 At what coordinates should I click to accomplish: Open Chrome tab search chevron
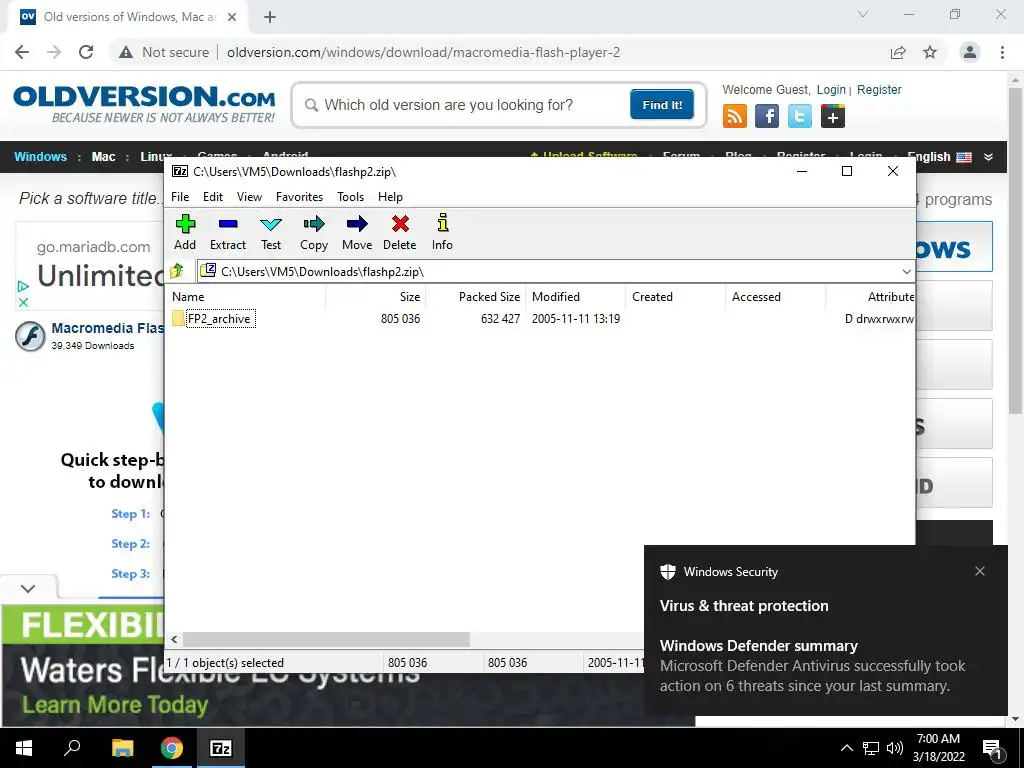tap(863, 14)
